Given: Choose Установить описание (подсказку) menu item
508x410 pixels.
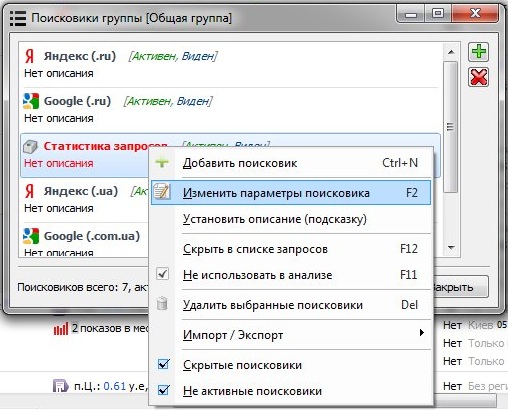Looking at the screenshot, I should pos(291,219).
